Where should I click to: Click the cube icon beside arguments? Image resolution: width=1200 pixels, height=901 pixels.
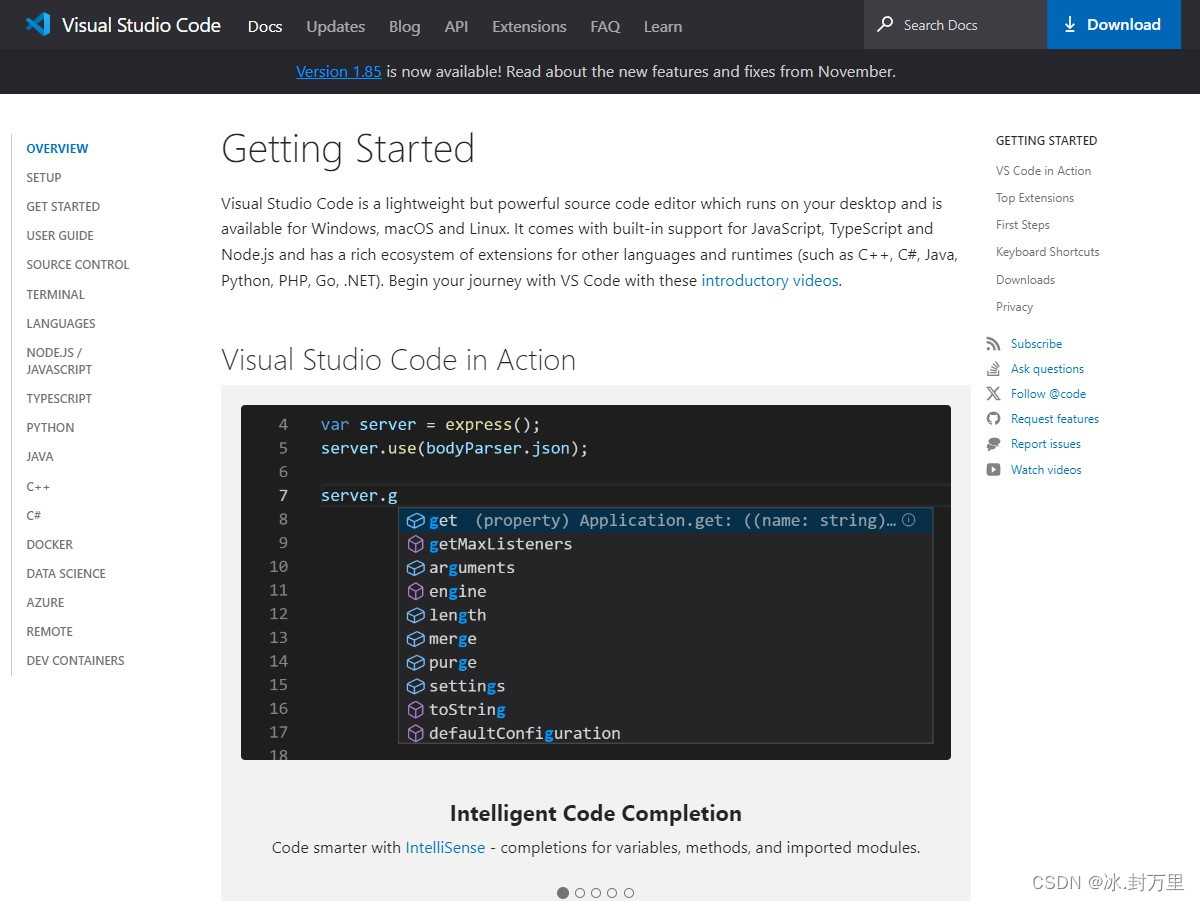tap(416, 568)
